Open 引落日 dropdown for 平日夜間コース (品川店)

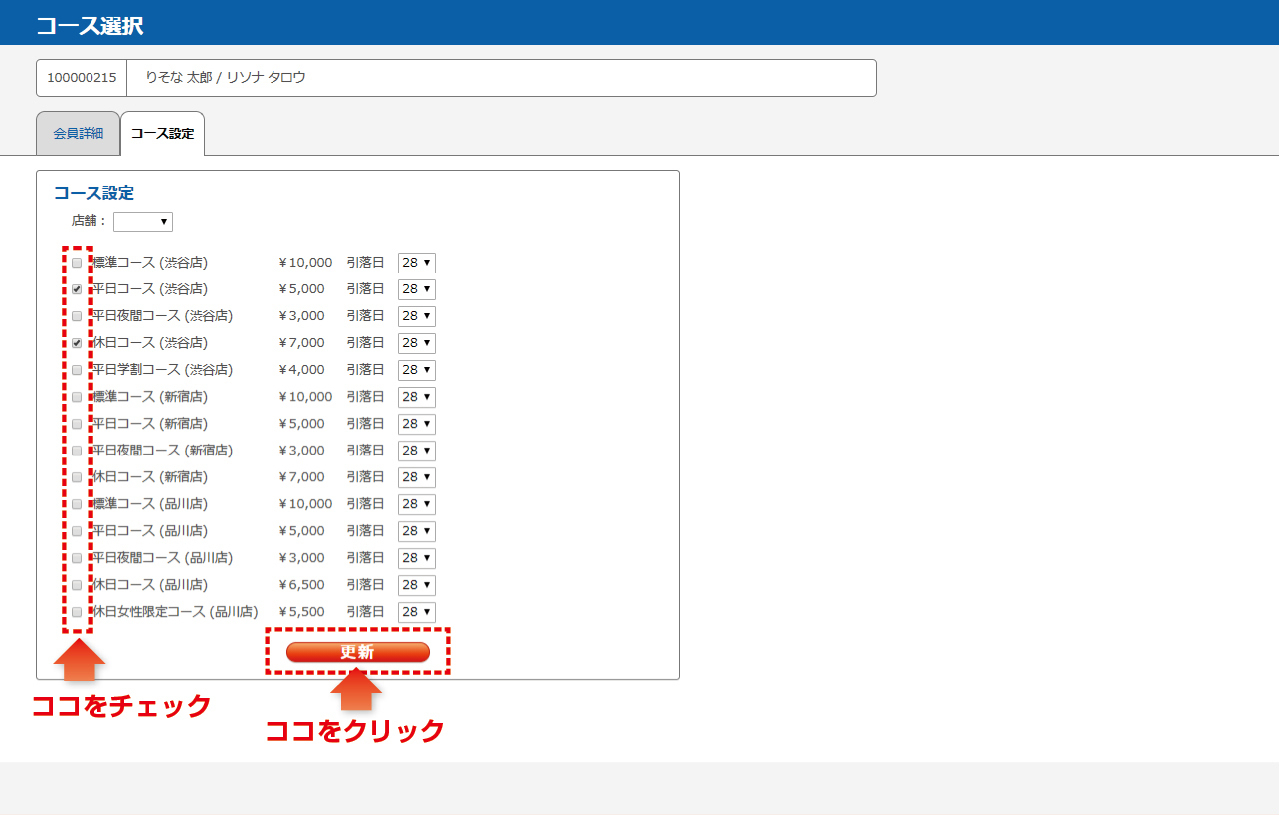(x=417, y=558)
